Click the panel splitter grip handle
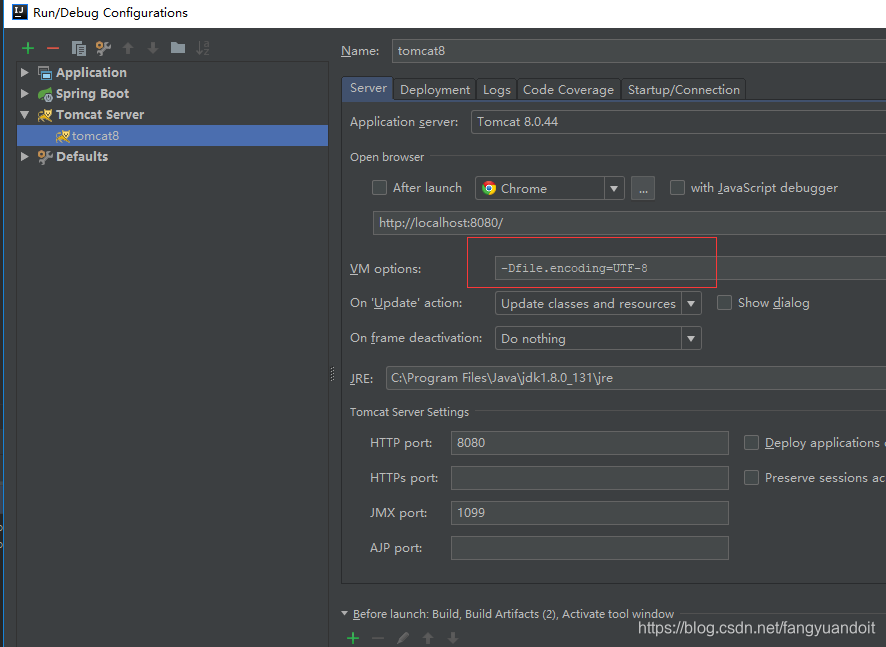The height and width of the screenshot is (647, 886). coord(332,374)
